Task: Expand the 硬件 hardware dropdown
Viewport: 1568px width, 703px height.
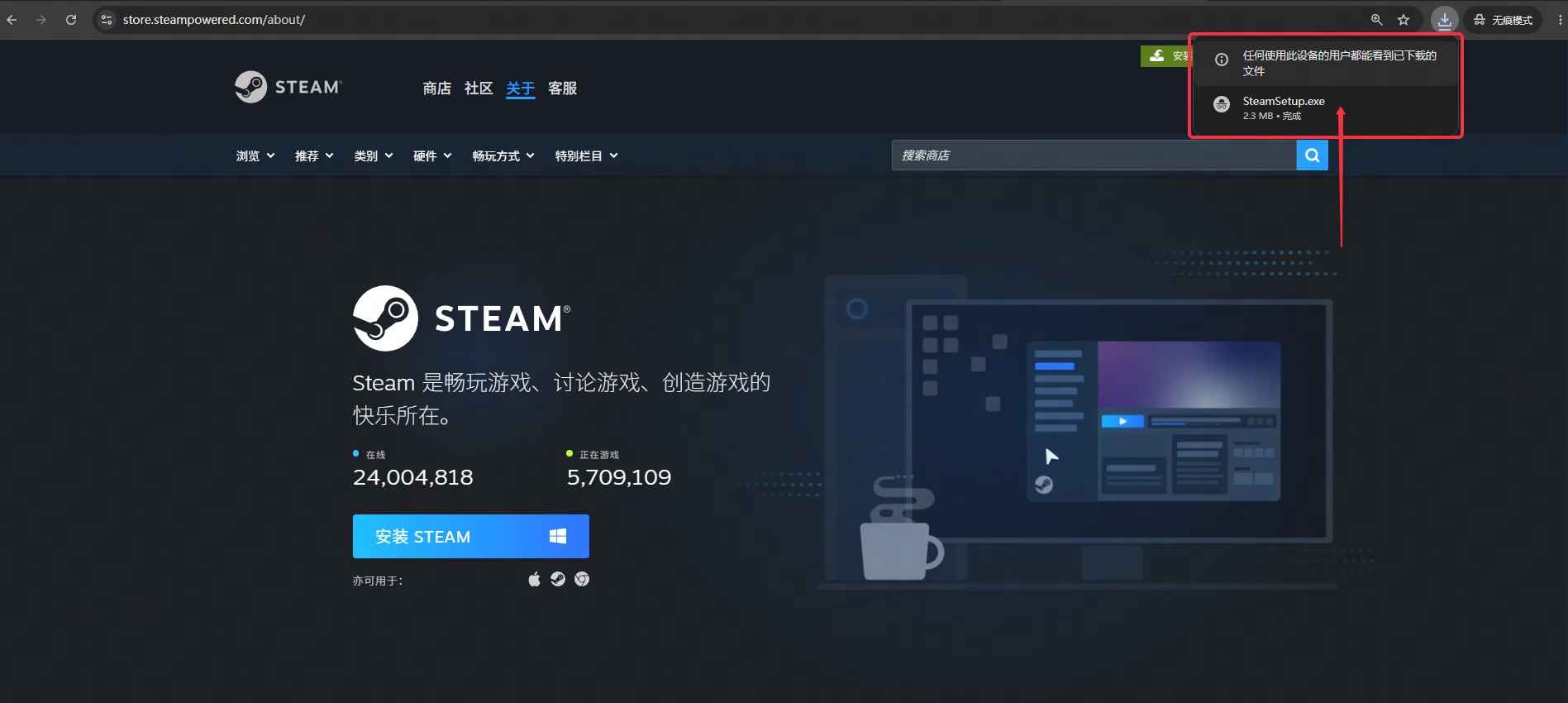Action: click(x=432, y=156)
